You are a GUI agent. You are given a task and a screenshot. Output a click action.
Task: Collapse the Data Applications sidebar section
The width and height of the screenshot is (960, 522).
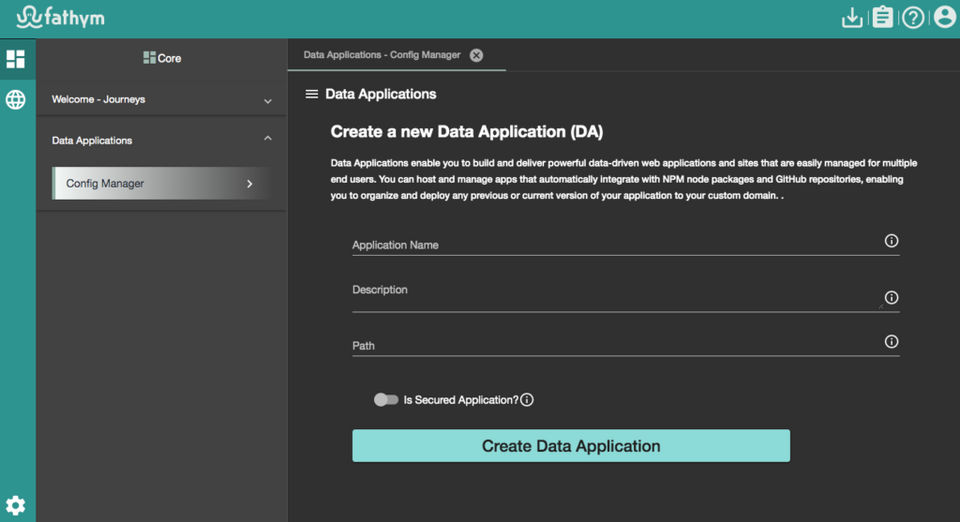pos(268,139)
